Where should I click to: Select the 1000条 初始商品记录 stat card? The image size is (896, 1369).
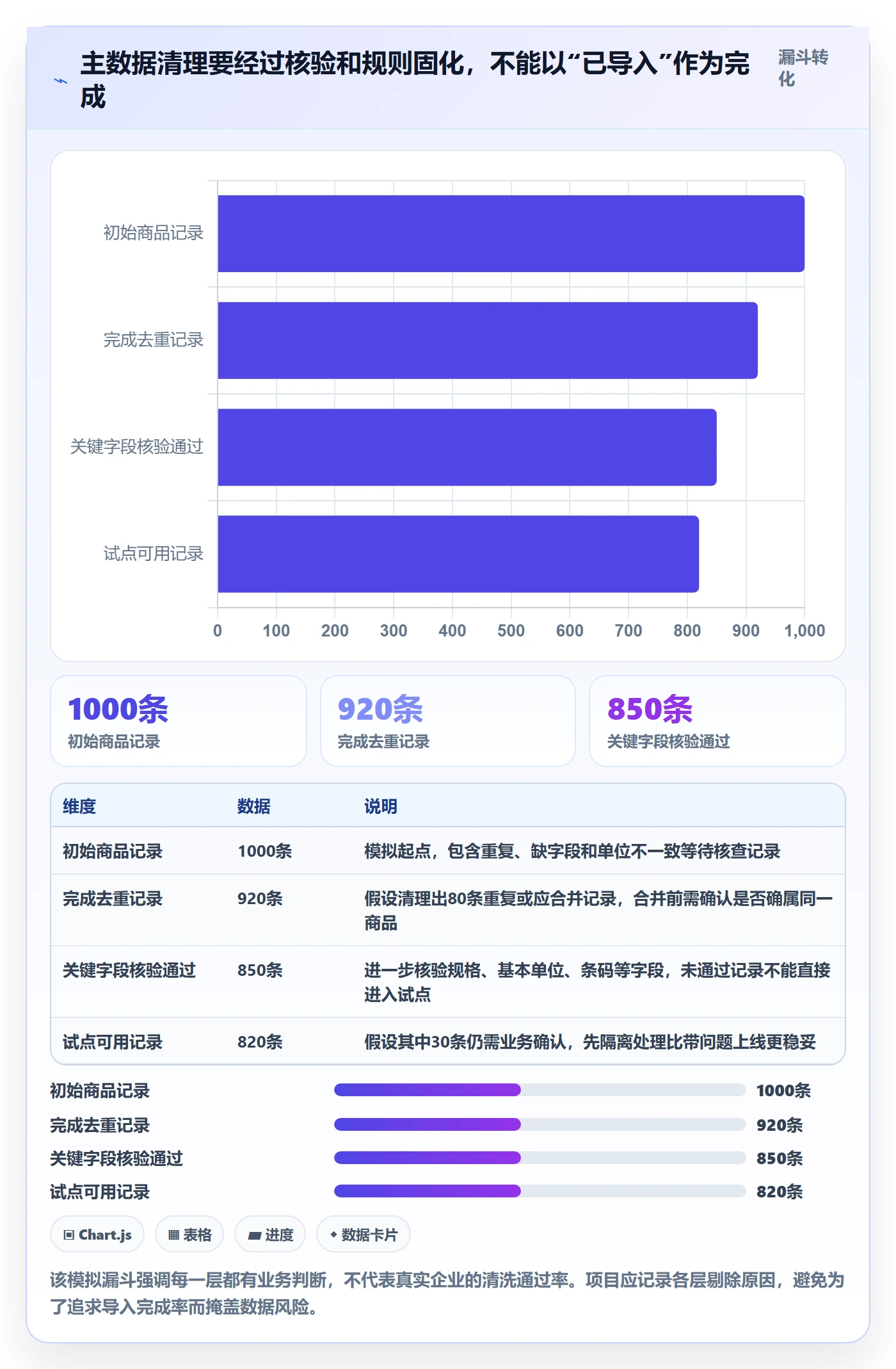coord(179,721)
